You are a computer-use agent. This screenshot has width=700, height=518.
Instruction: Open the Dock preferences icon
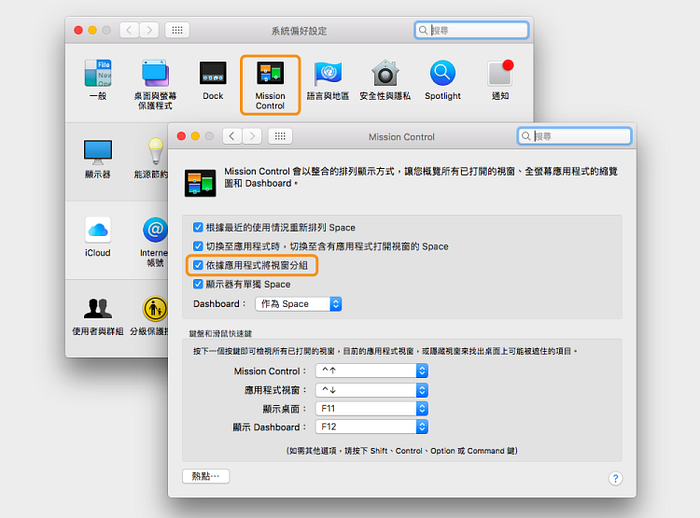click(213, 74)
